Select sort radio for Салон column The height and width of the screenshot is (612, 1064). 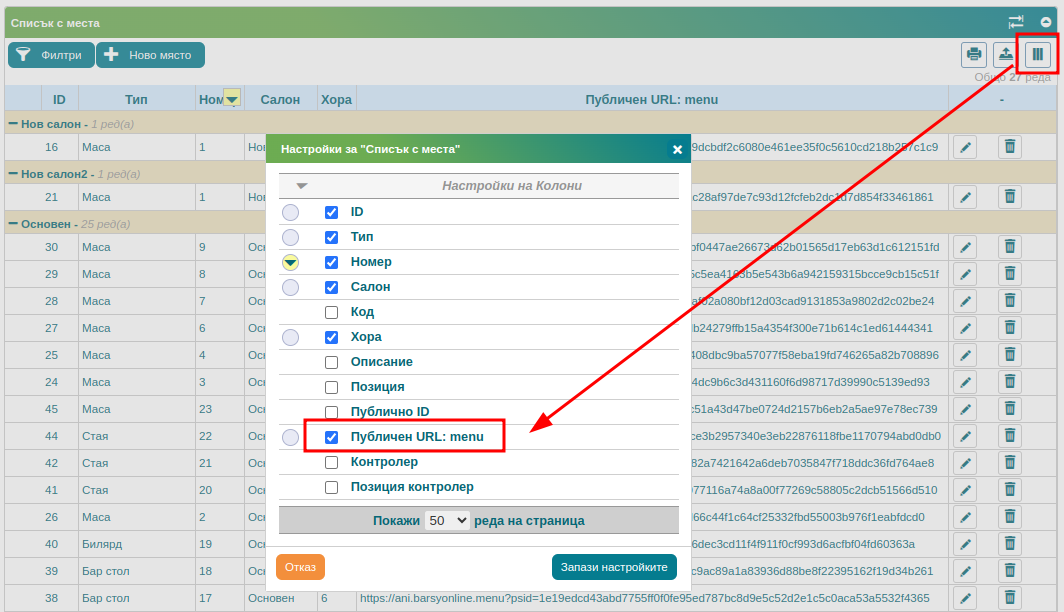coord(290,288)
